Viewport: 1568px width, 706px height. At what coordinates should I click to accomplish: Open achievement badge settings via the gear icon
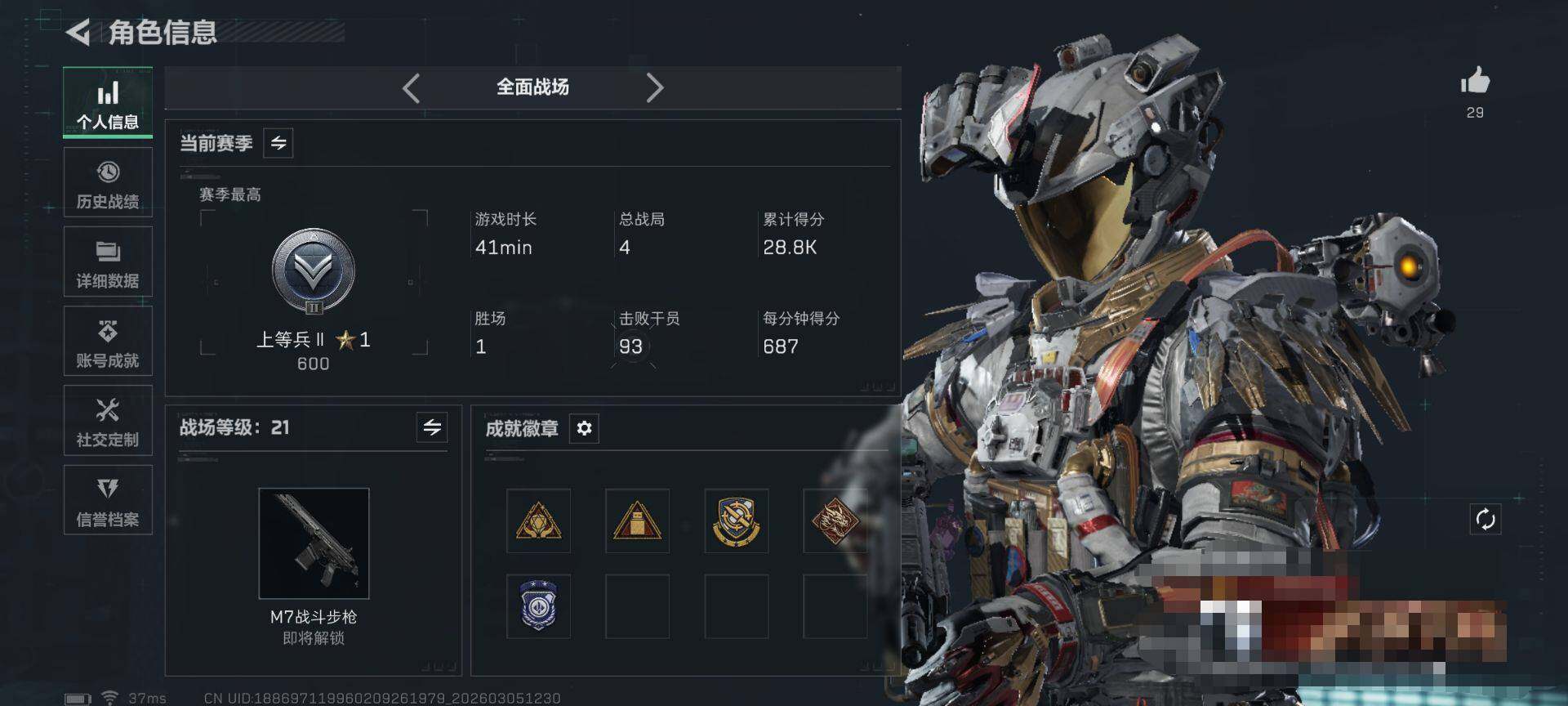pos(584,428)
